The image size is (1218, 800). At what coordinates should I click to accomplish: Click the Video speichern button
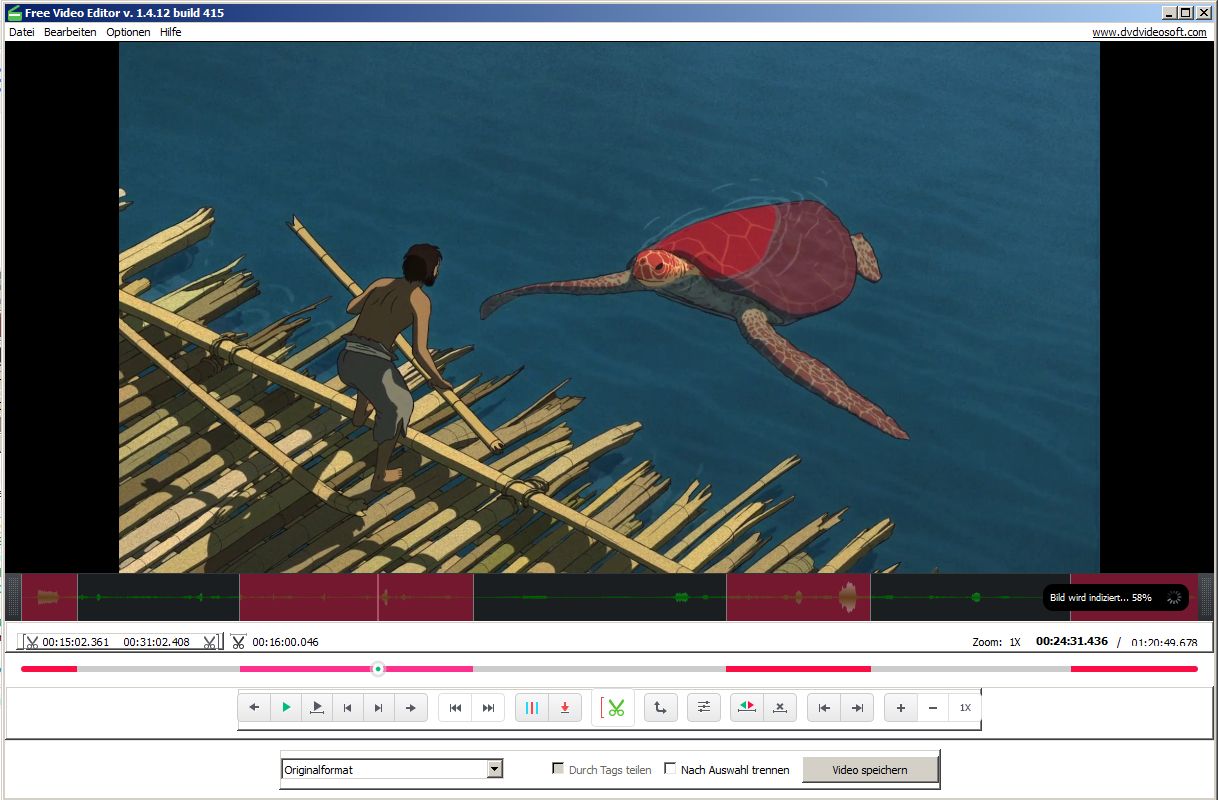tap(870, 770)
